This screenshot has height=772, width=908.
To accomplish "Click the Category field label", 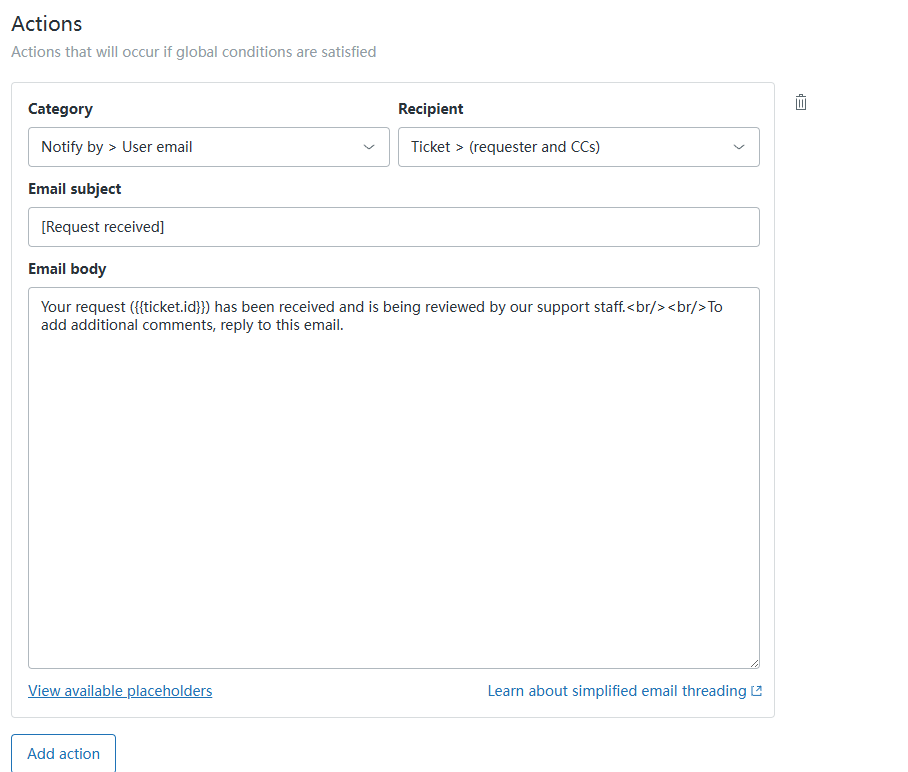I will point(60,109).
